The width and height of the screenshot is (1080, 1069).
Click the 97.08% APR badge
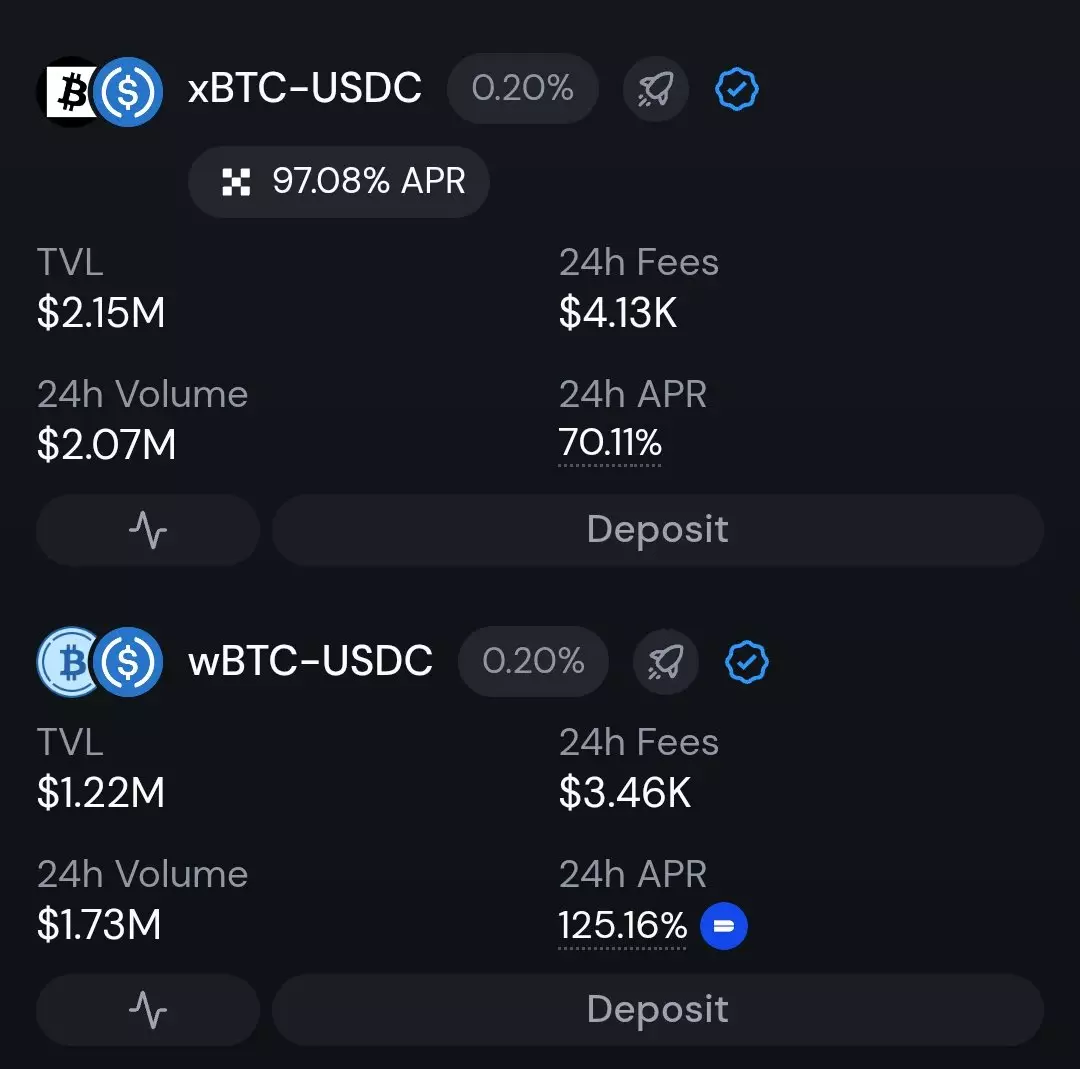tap(339, 182)
